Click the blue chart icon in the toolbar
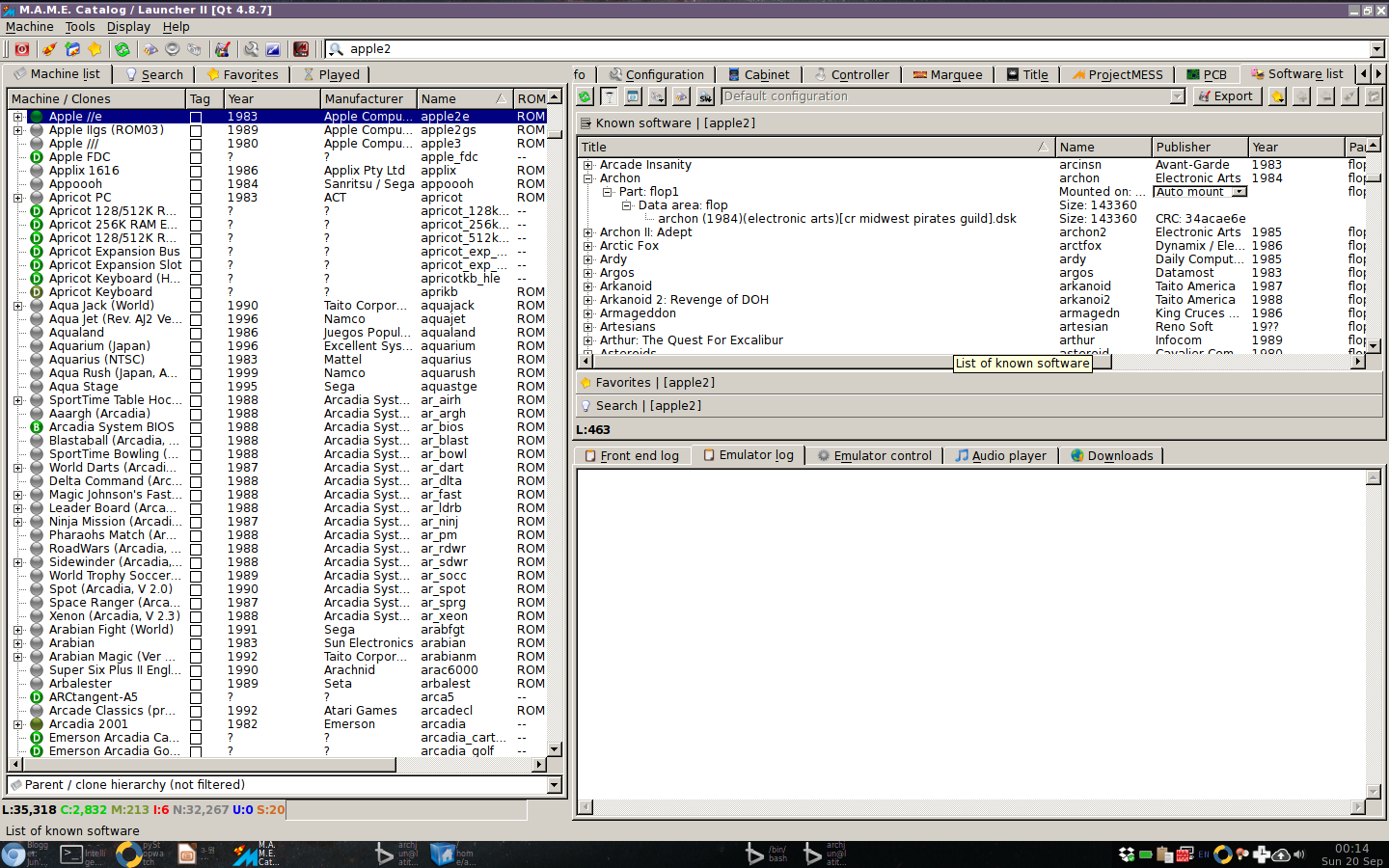Screen dimensions: 1389x868 273,49
